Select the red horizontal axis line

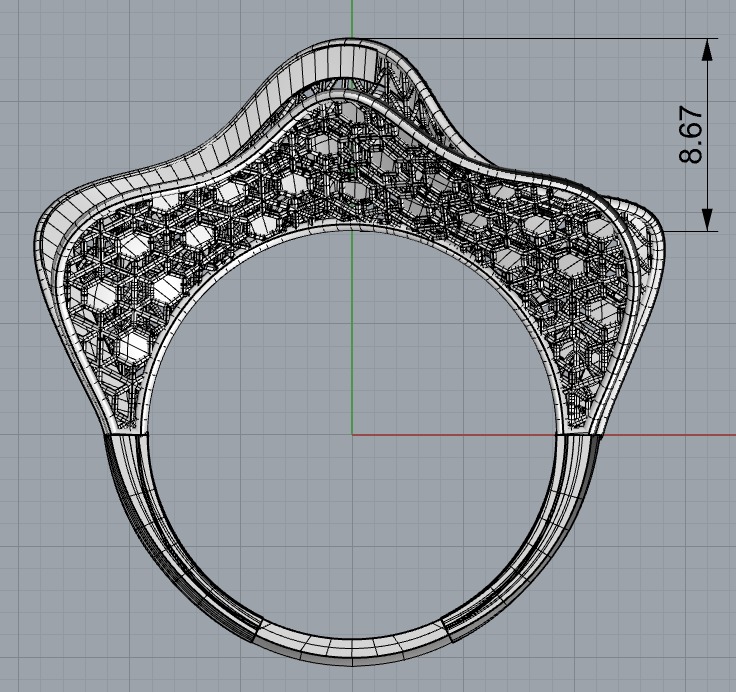pos(544,435)
